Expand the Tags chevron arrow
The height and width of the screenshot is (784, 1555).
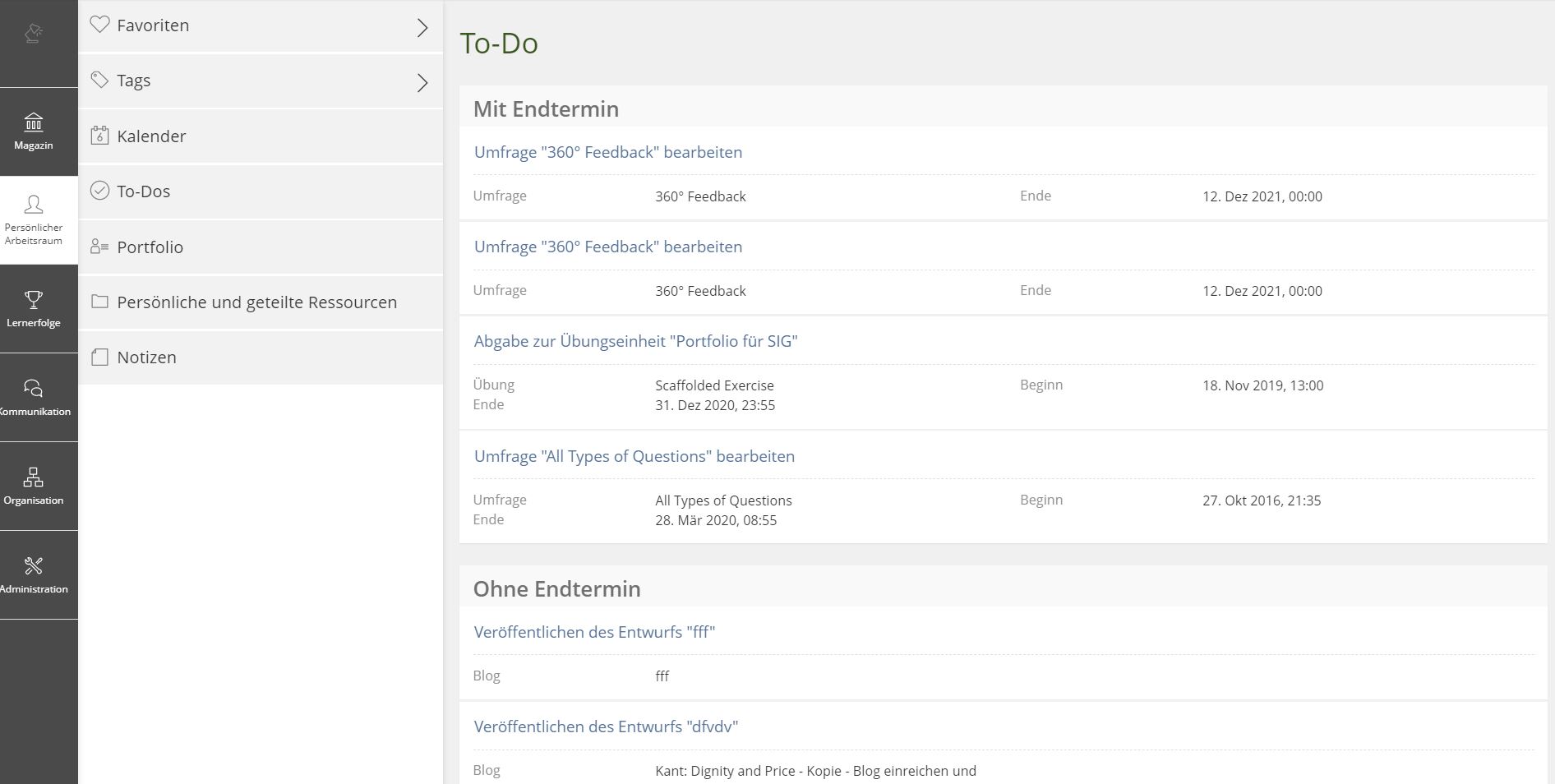coord(422,83)
